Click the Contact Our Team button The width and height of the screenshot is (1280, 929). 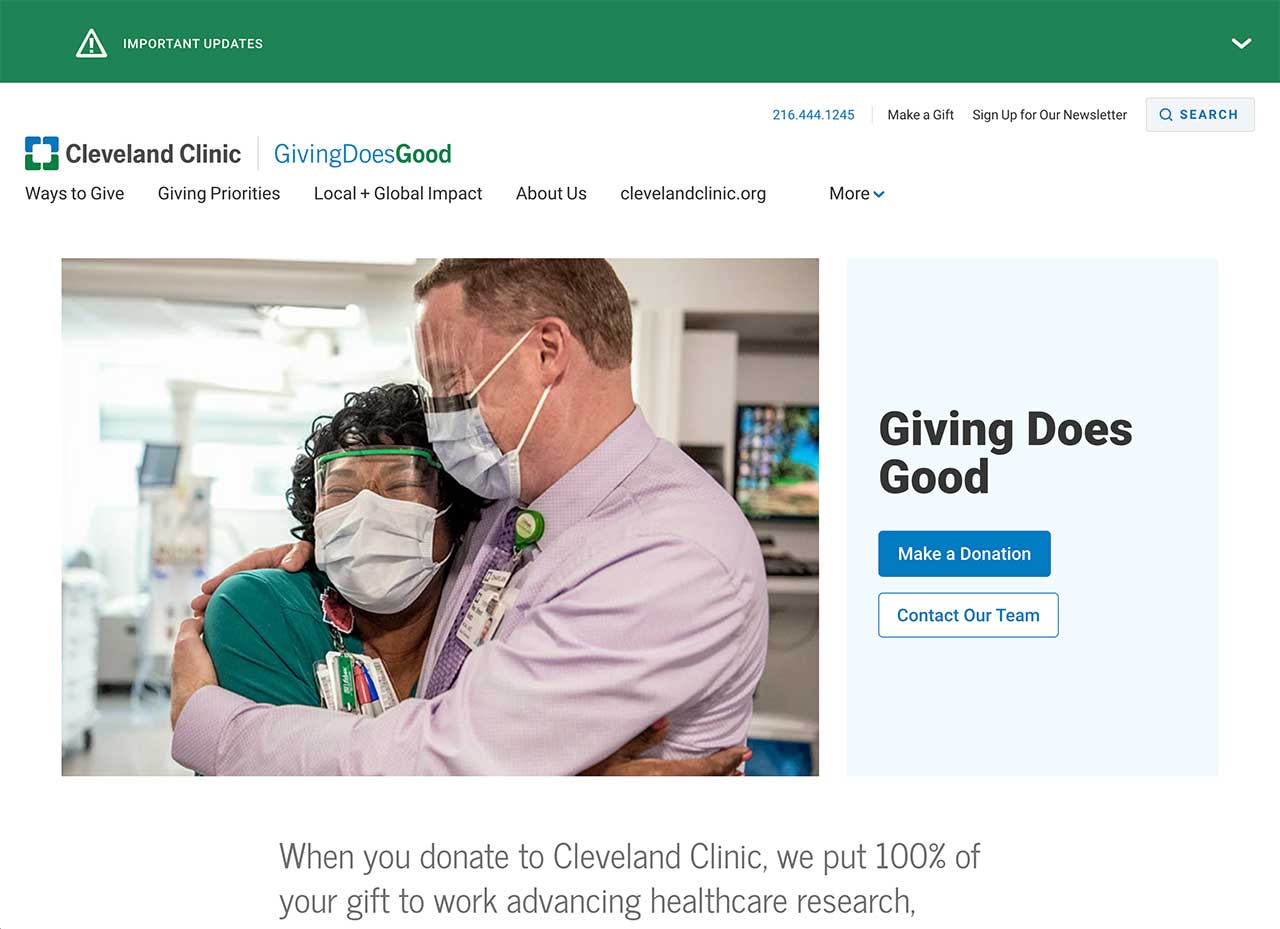click(x=968, y=615)
